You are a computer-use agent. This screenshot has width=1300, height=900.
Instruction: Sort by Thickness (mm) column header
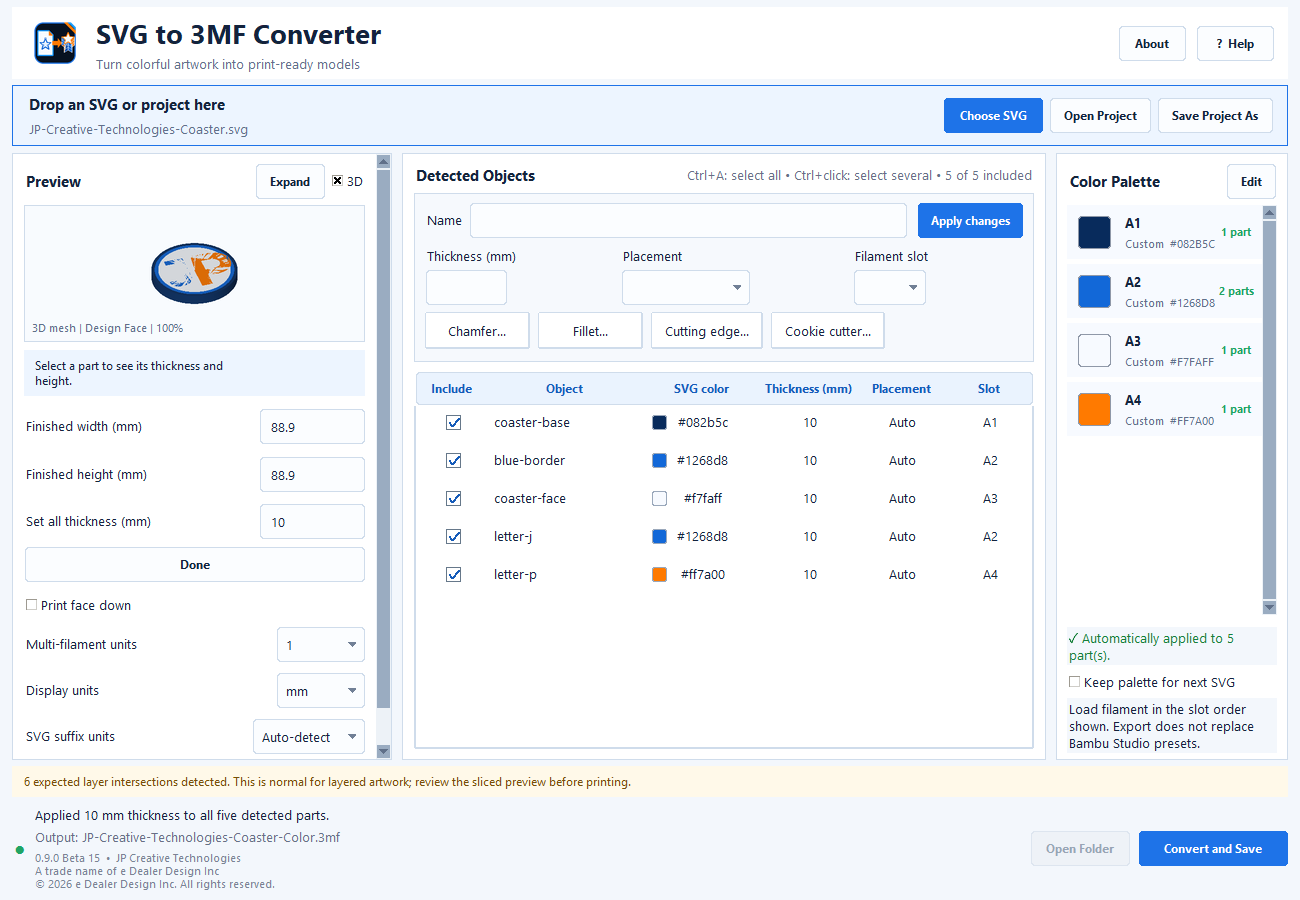[x=809, y=389]
